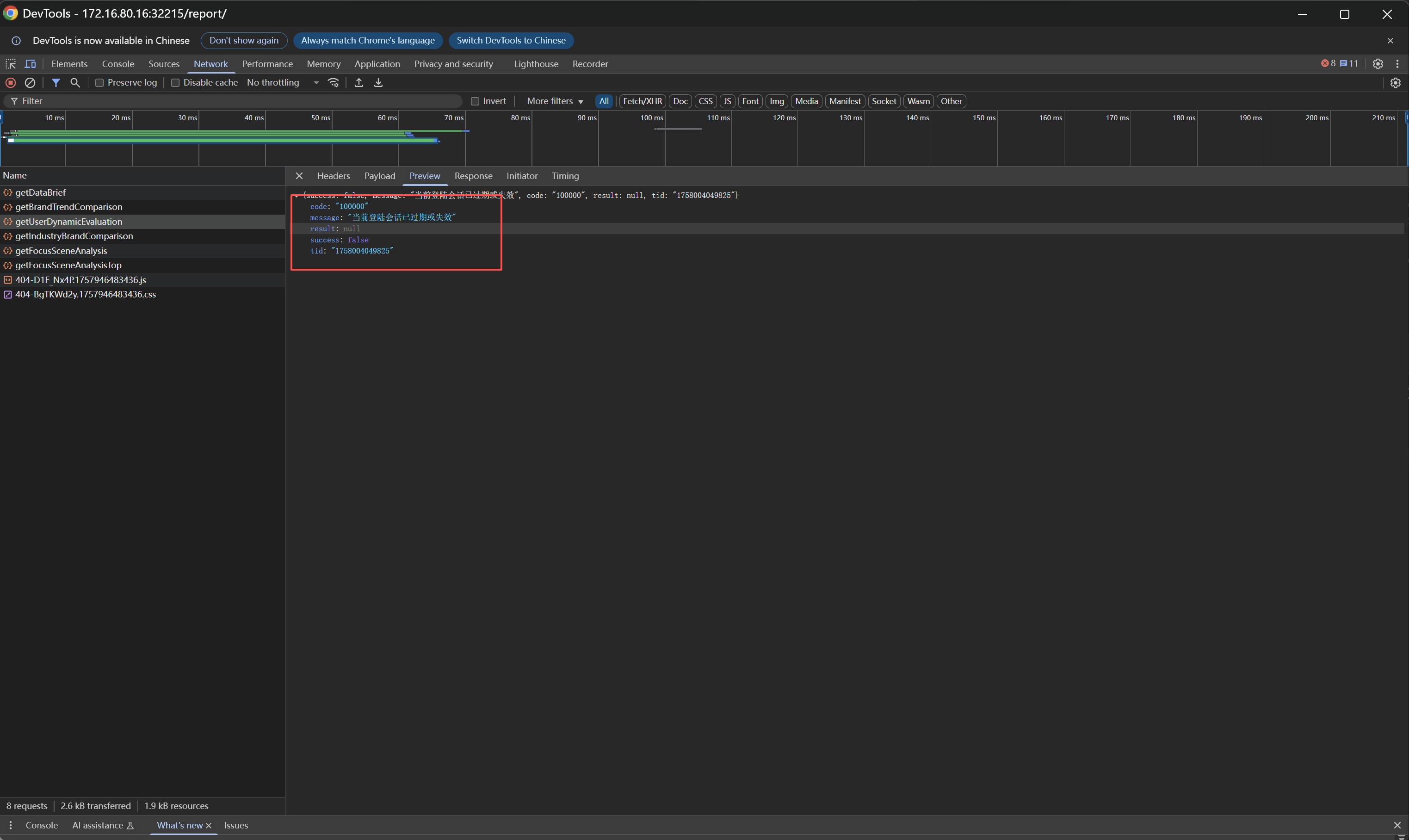Toggle the Doc type filter

click(680, 101)
